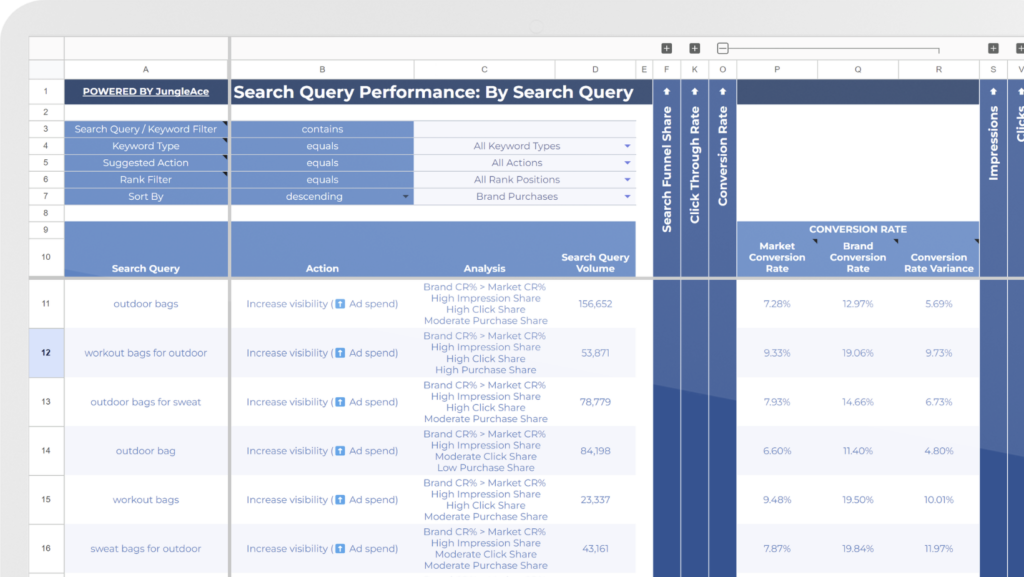Screen dimensions: 1024x577
Task: Select search volume value 156,652
Action: [595, 304]
